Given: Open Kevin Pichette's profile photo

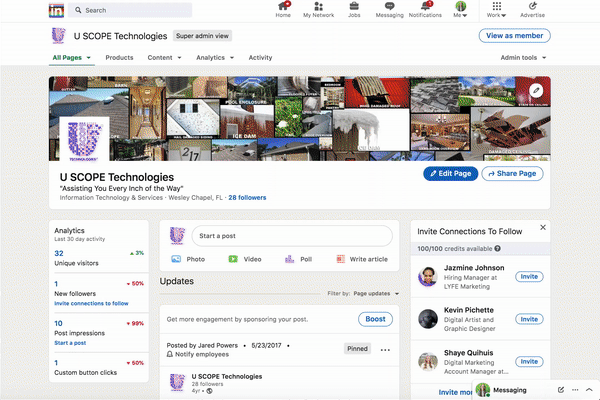Looking at the screenshot, I should [428, 319].
